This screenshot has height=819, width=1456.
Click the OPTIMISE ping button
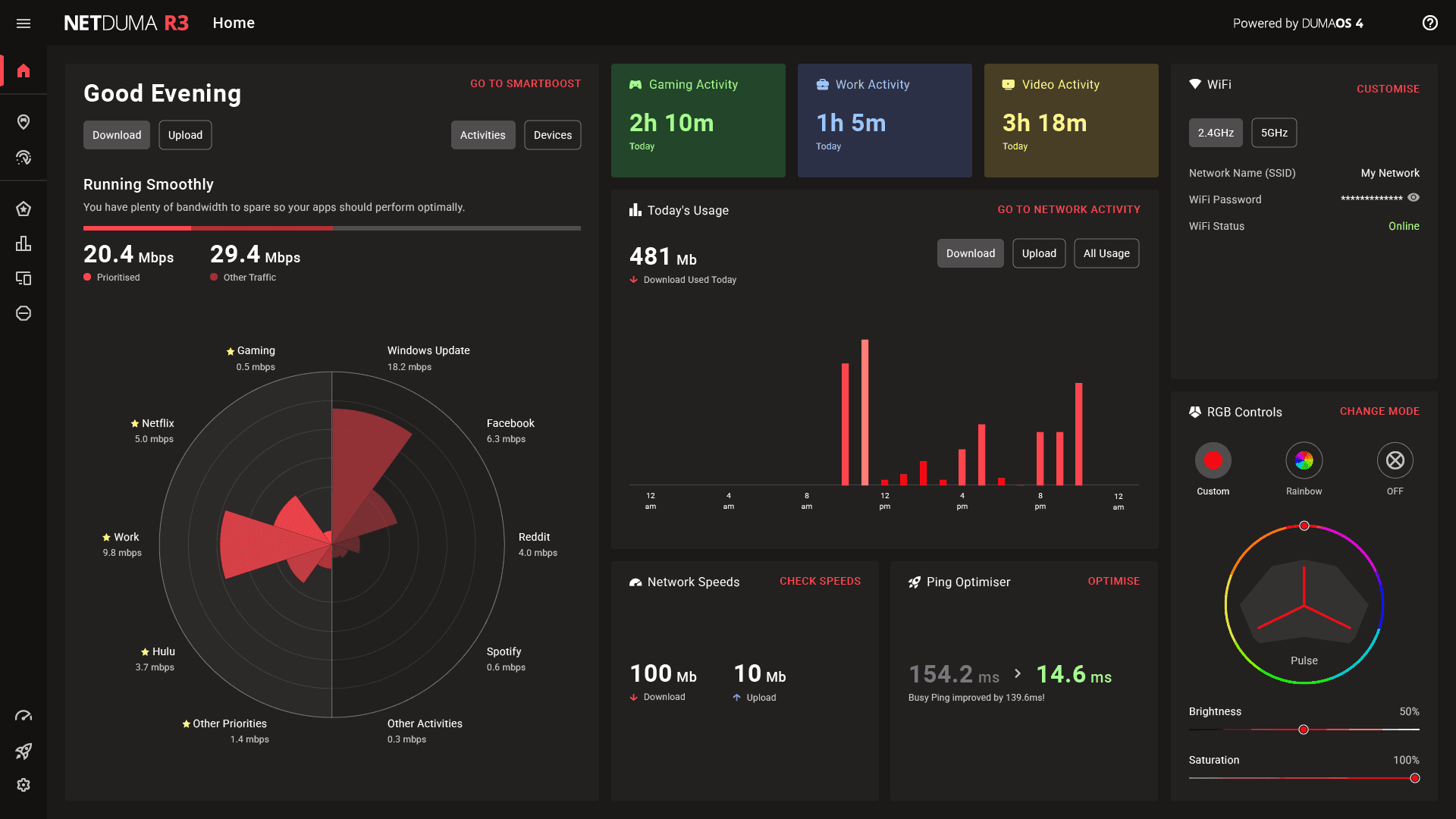click(x=1113, y=581)
